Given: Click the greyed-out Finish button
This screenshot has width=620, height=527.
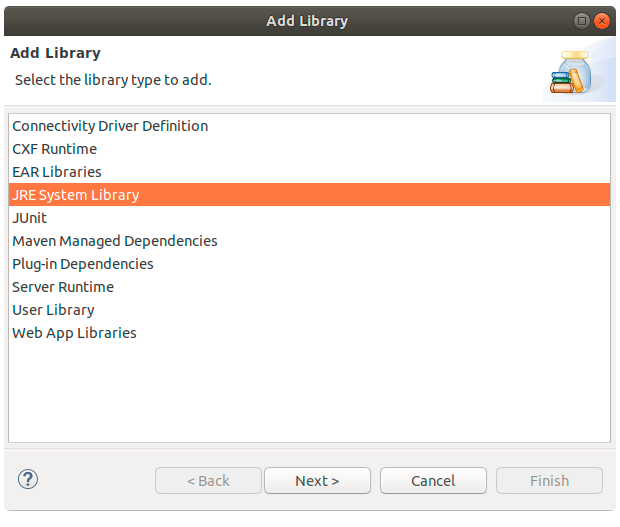Looking at the screenshot, I should coord(550,481).
